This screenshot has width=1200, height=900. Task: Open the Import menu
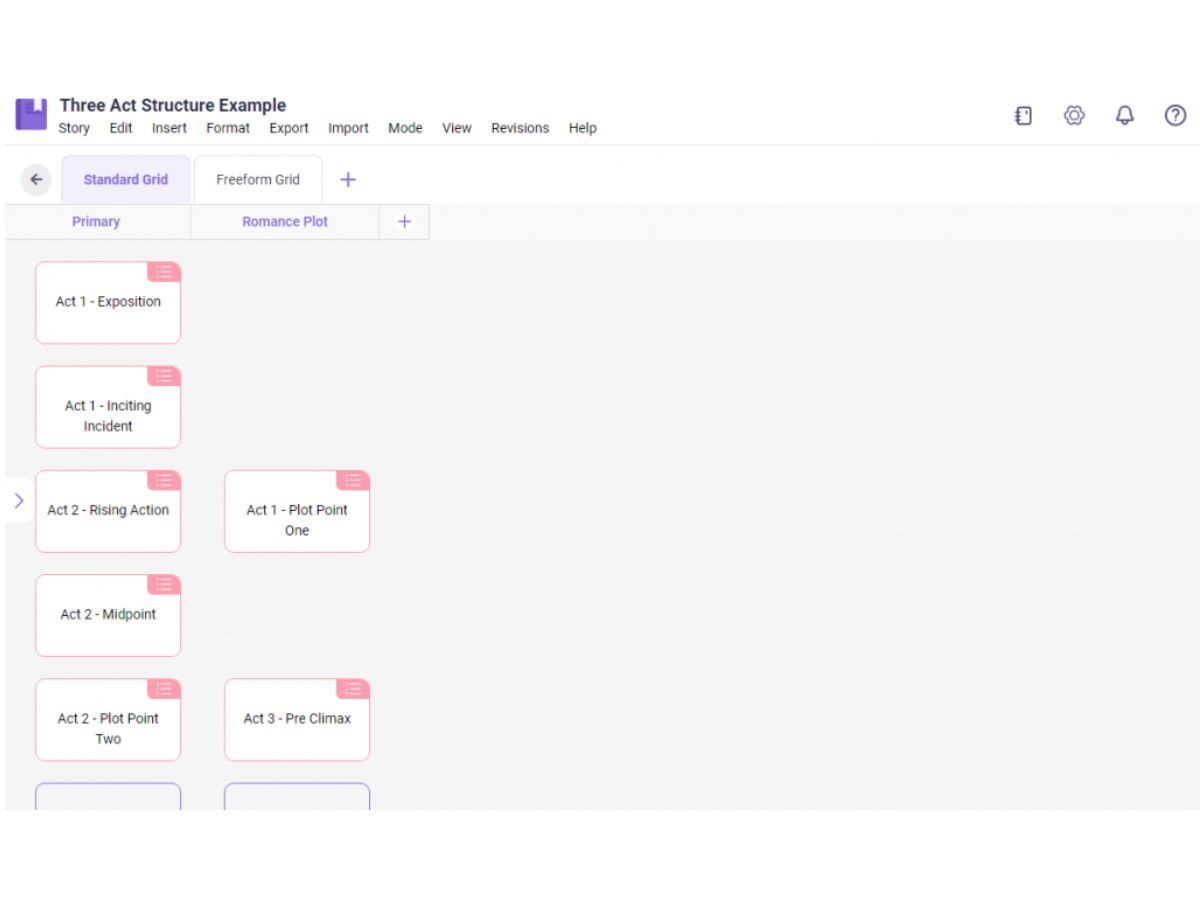348,128
